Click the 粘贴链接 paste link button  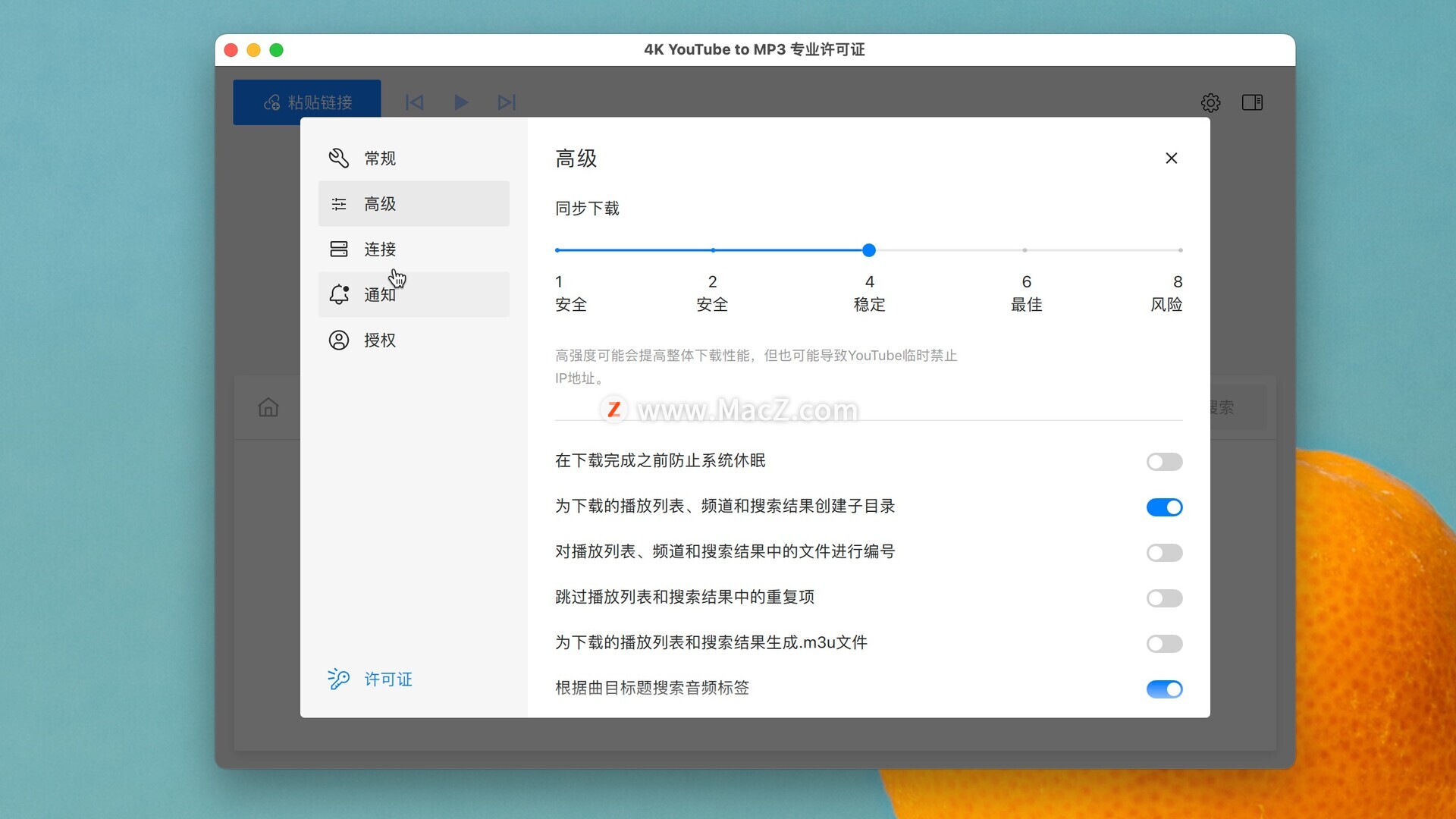307,102
